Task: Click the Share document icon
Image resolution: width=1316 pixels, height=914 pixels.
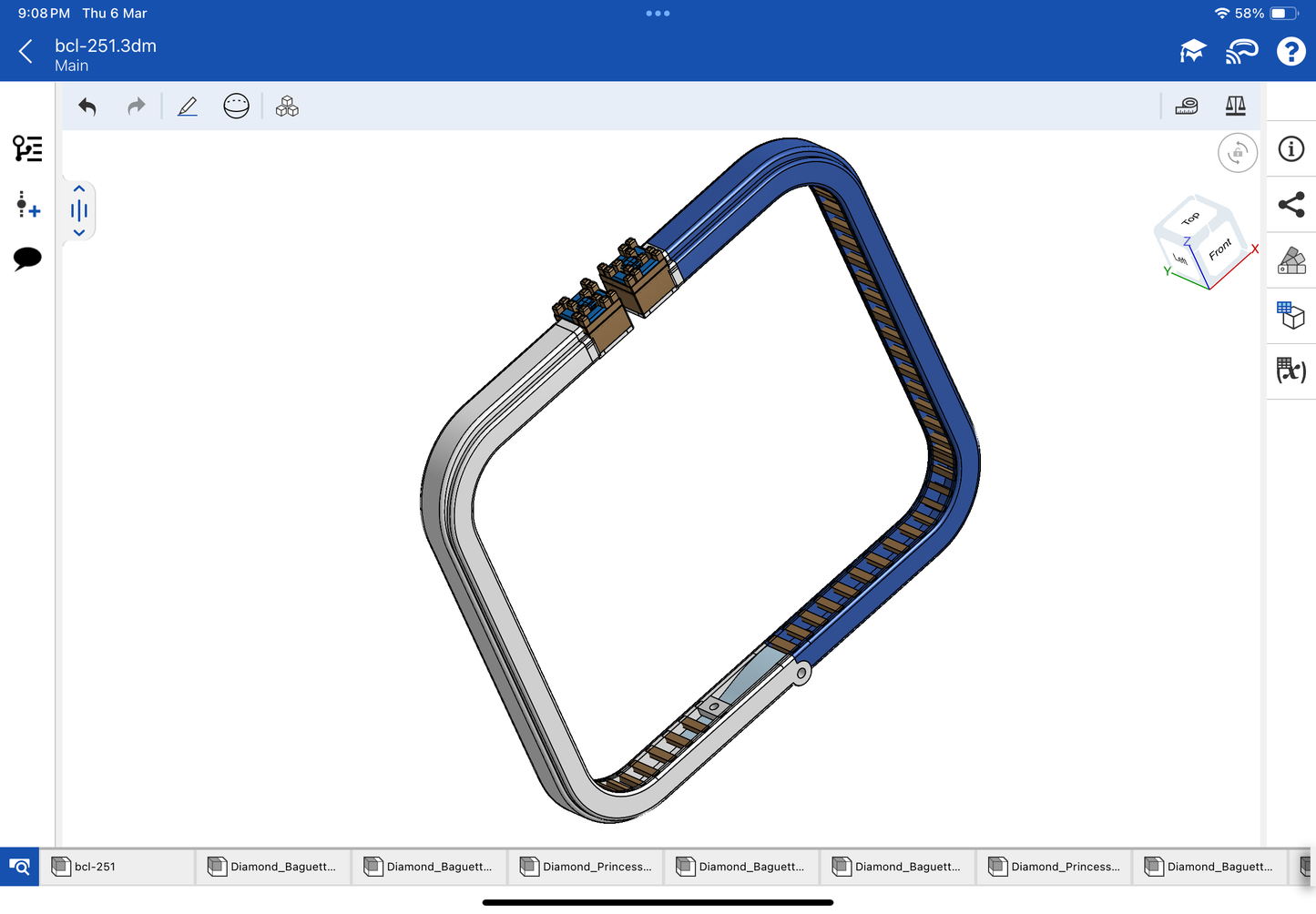Action: (1290, 205)
